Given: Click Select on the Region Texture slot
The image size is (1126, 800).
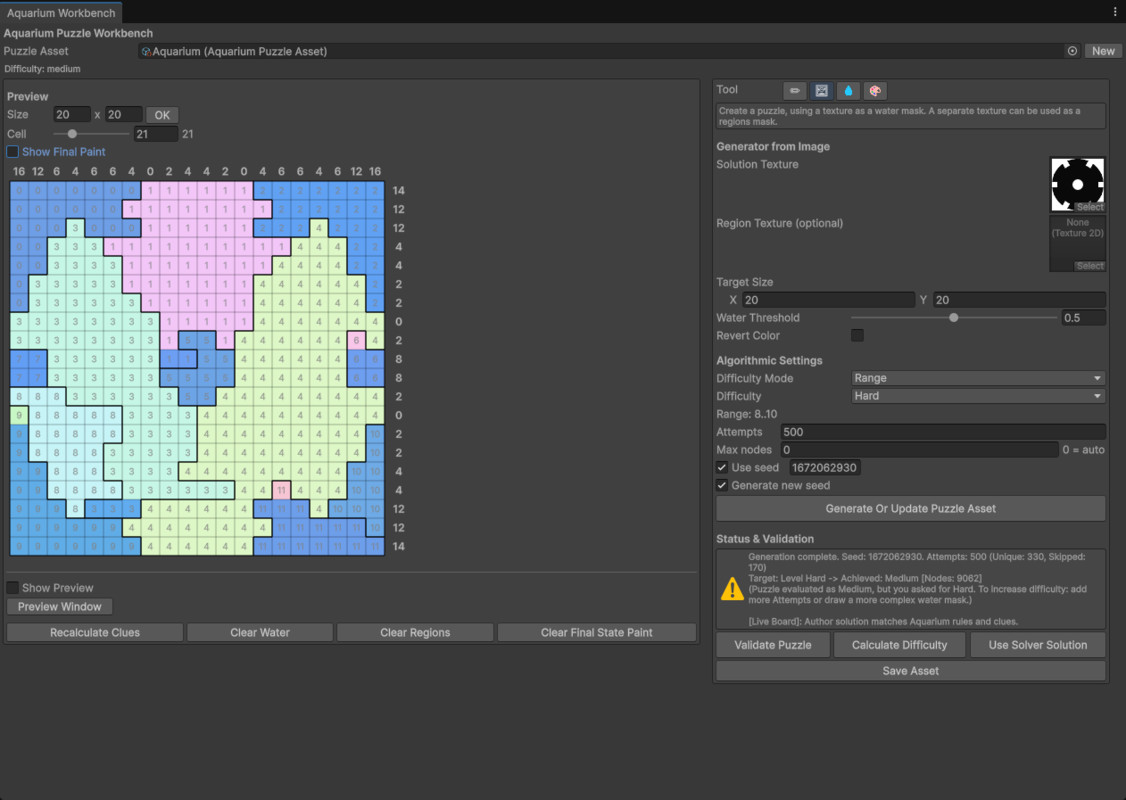Looking at the screenshot, I should (x=1089, y=266).
